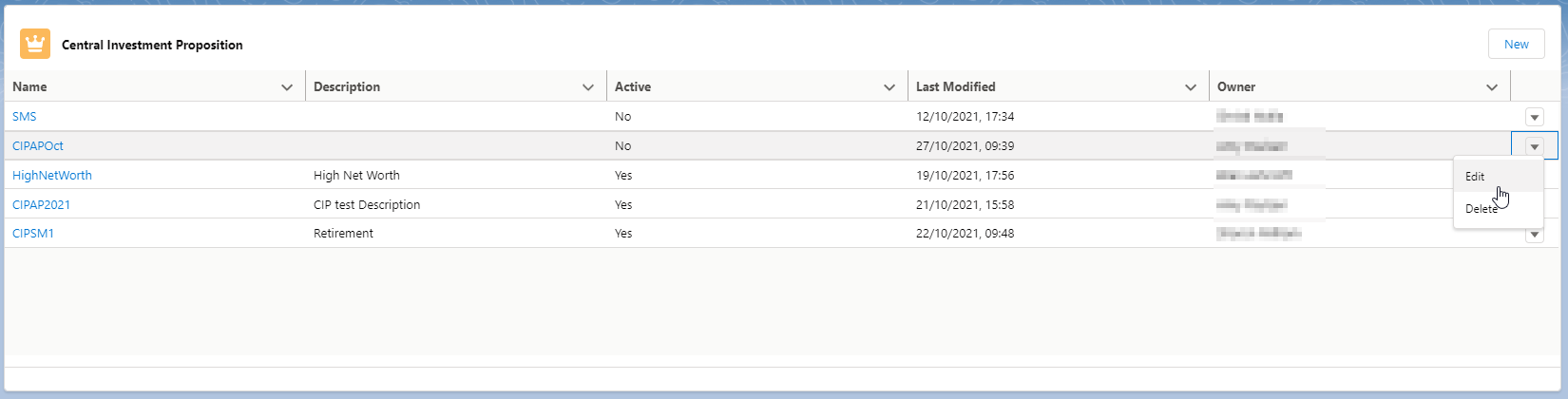Open the Name column chevron menu

287,87
